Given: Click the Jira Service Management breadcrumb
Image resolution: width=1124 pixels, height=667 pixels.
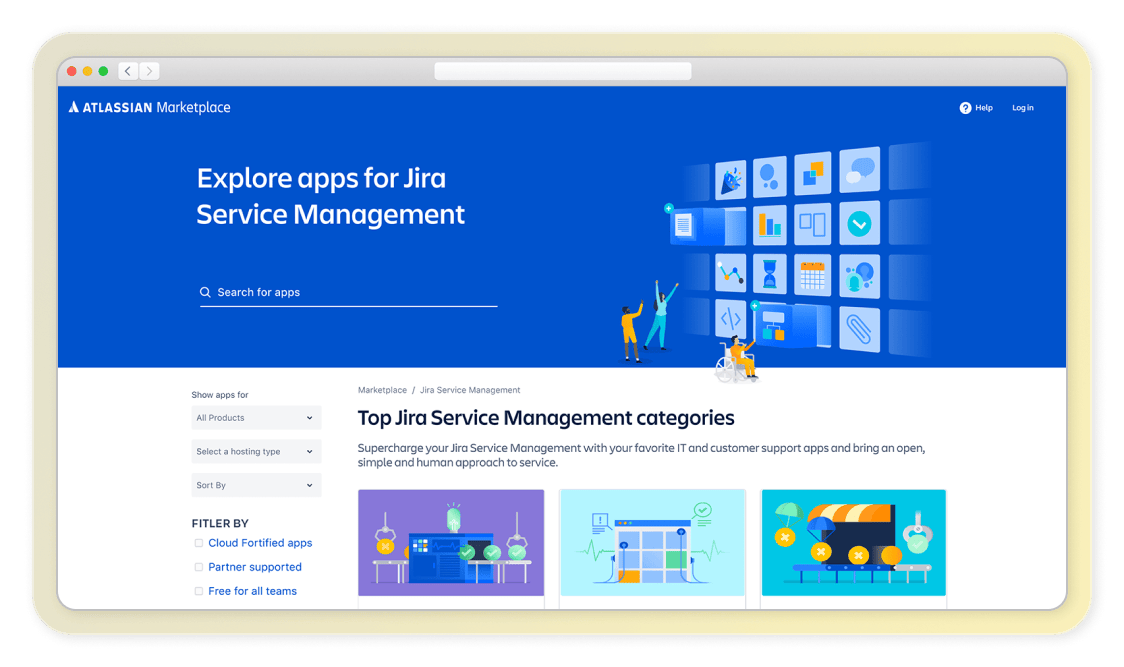Looking at the screenshot, I should [470, 390].
